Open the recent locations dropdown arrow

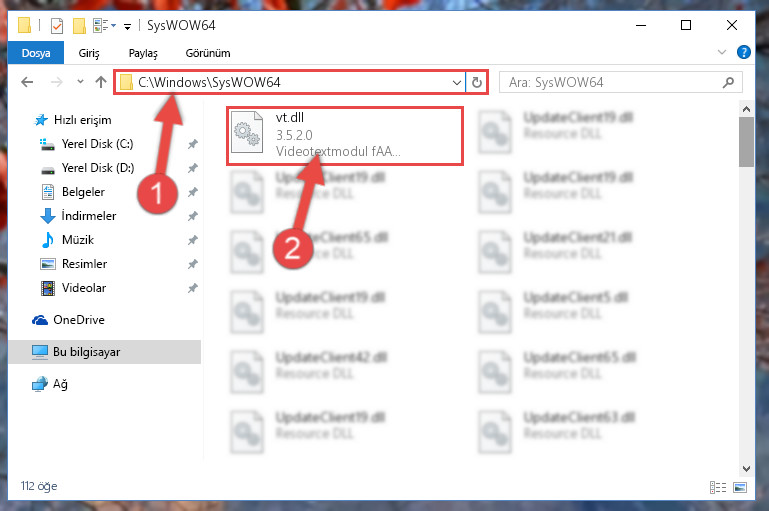tap(80, 82)
